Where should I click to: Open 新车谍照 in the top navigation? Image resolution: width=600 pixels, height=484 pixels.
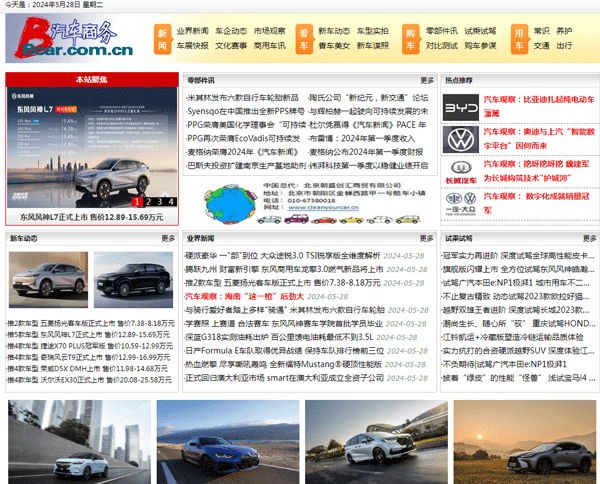pos(373,46)
